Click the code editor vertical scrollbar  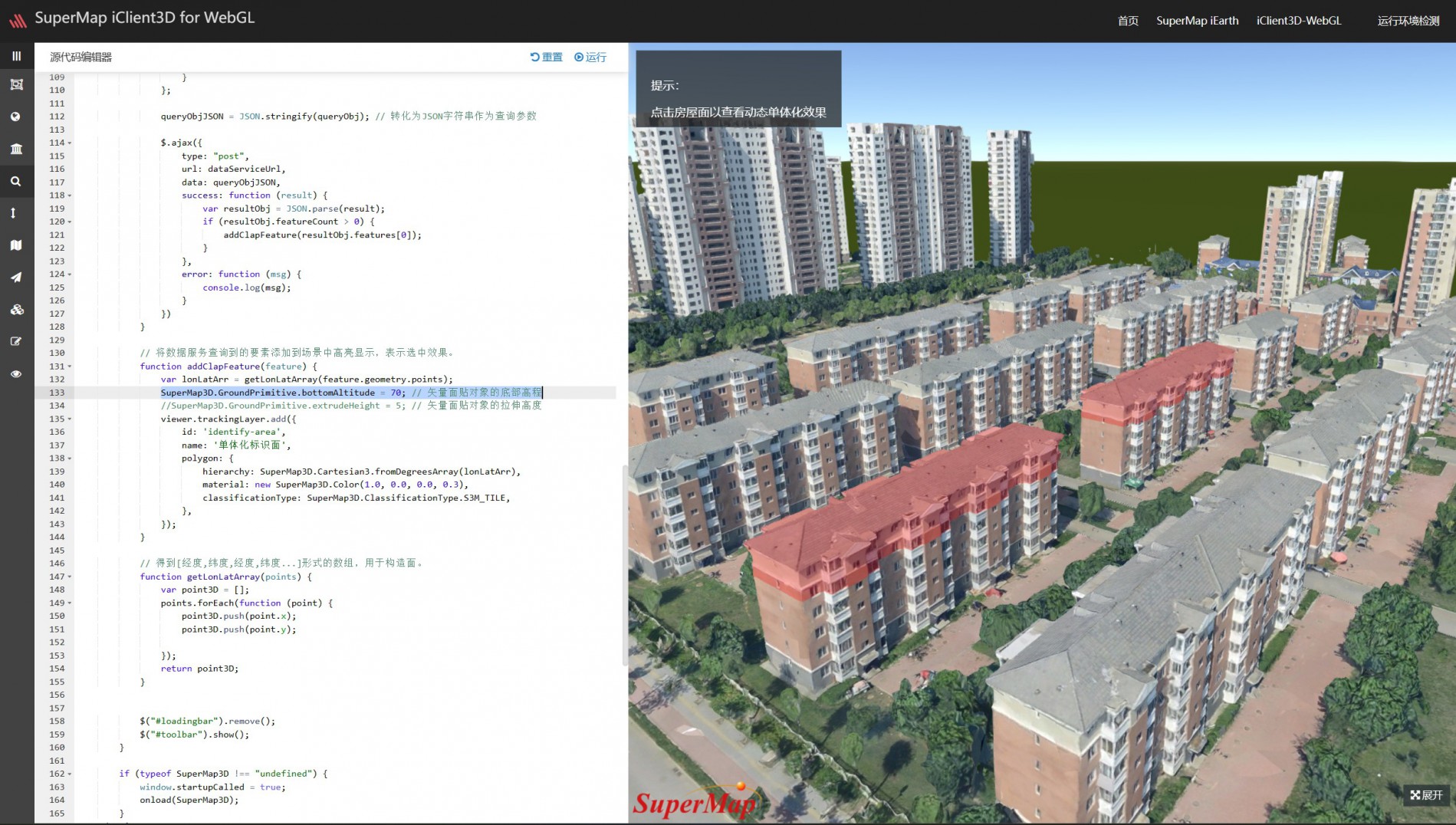[x=624, y=565]
